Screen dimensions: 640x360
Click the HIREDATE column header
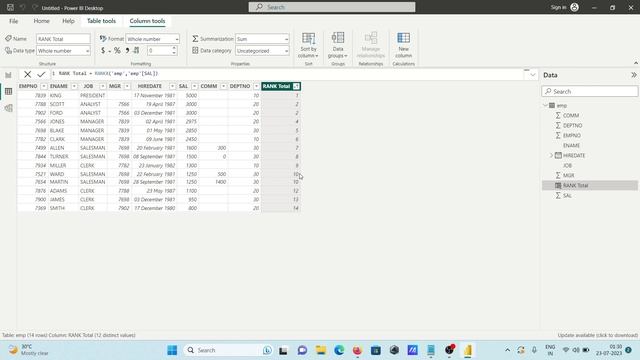(149, 86)
